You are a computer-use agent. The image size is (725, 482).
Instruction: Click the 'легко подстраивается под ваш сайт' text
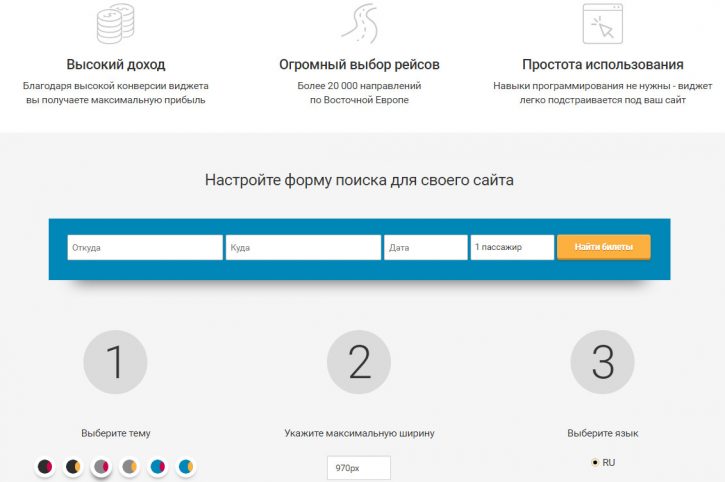[602, 100]
